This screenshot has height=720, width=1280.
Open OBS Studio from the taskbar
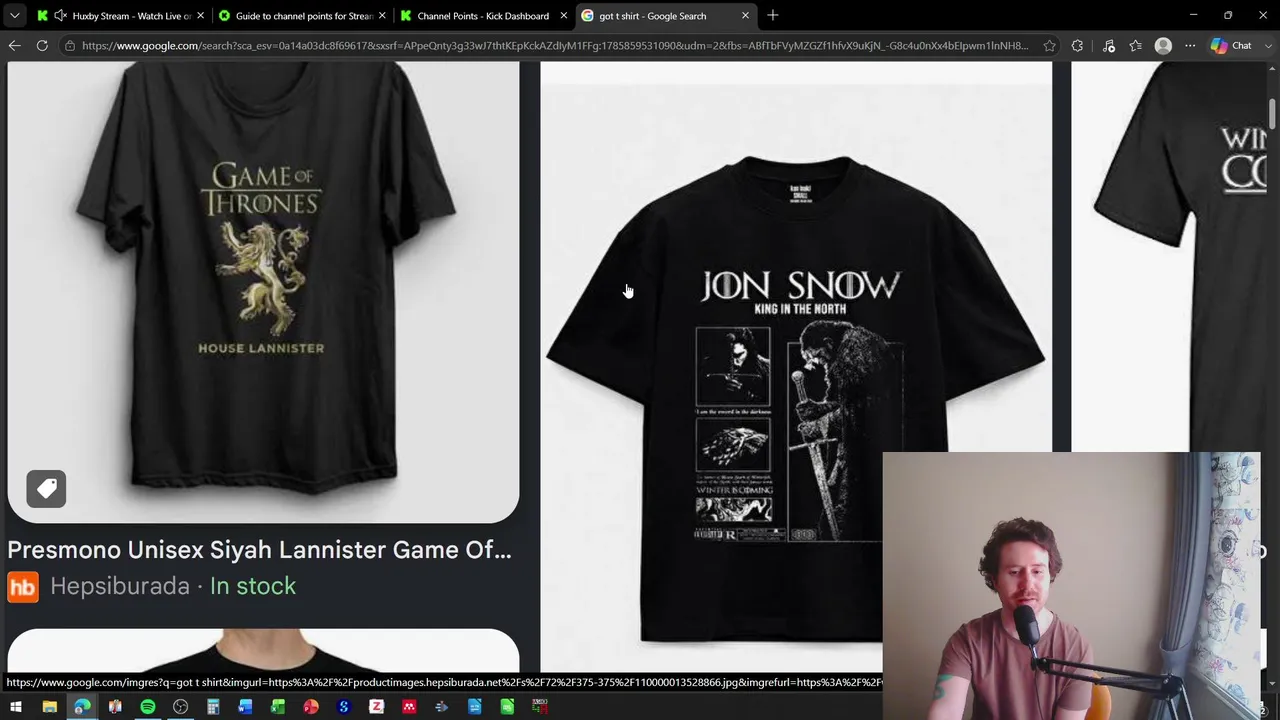[180, 708]
